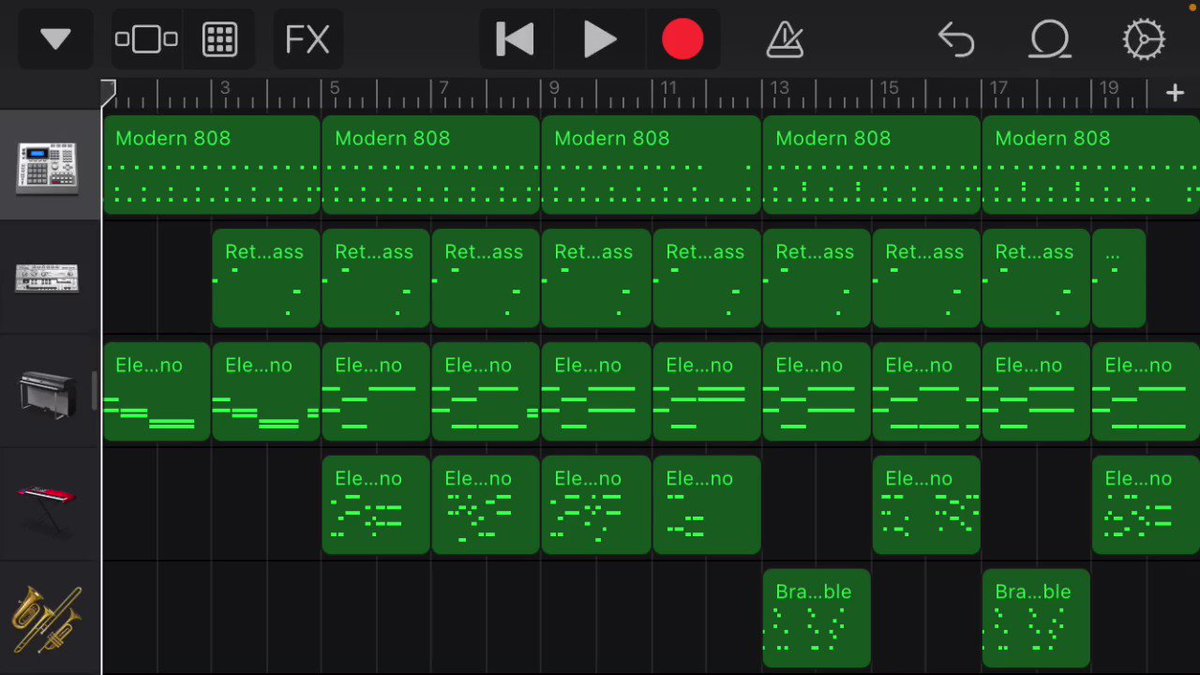The width and height of the screenshot is (1200, 675).
Task: Tap bar 19 on the ruler
Action: 1108,88
